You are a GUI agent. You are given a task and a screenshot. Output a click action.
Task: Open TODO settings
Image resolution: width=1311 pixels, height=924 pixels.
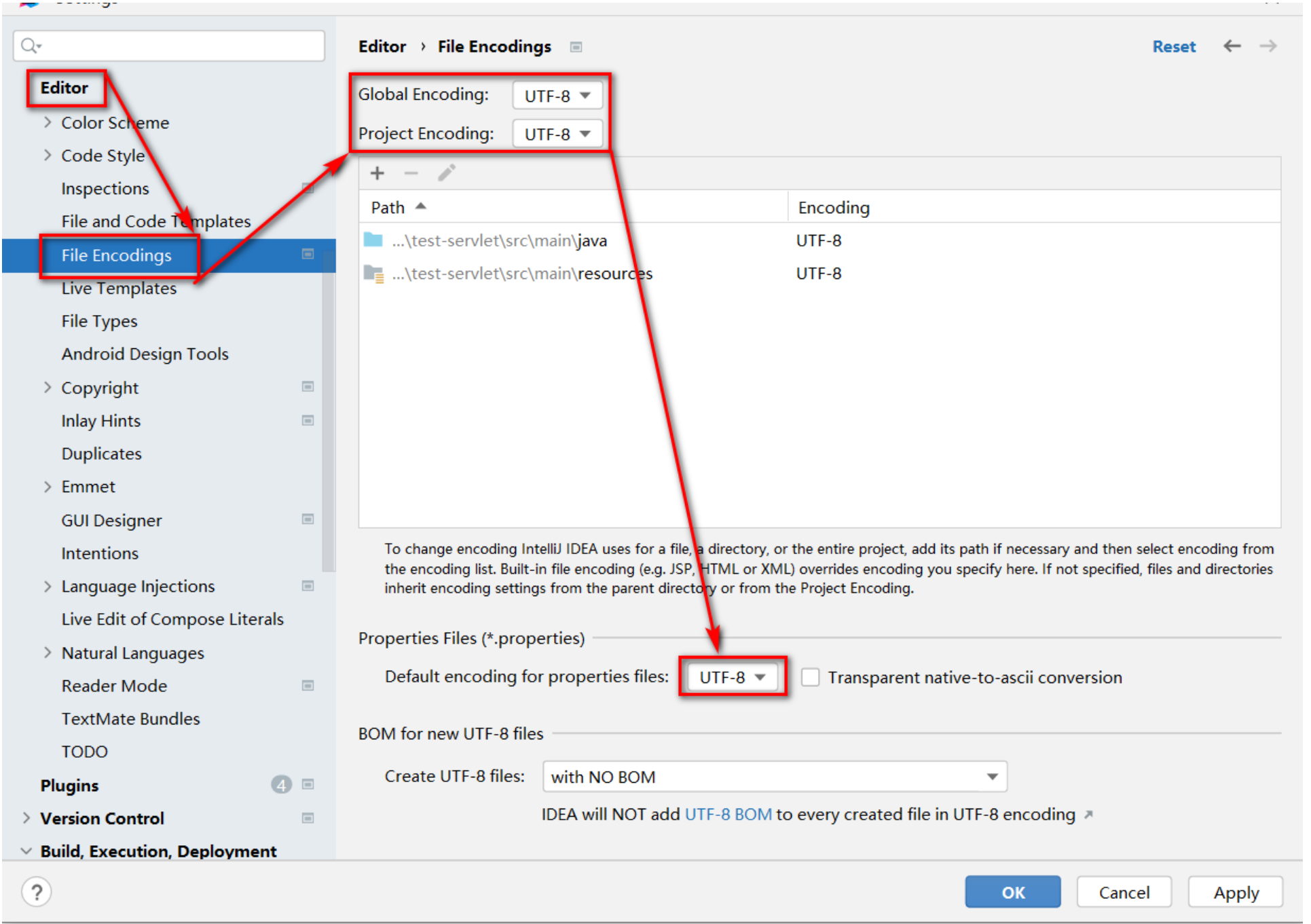click(x=85, y=752)
